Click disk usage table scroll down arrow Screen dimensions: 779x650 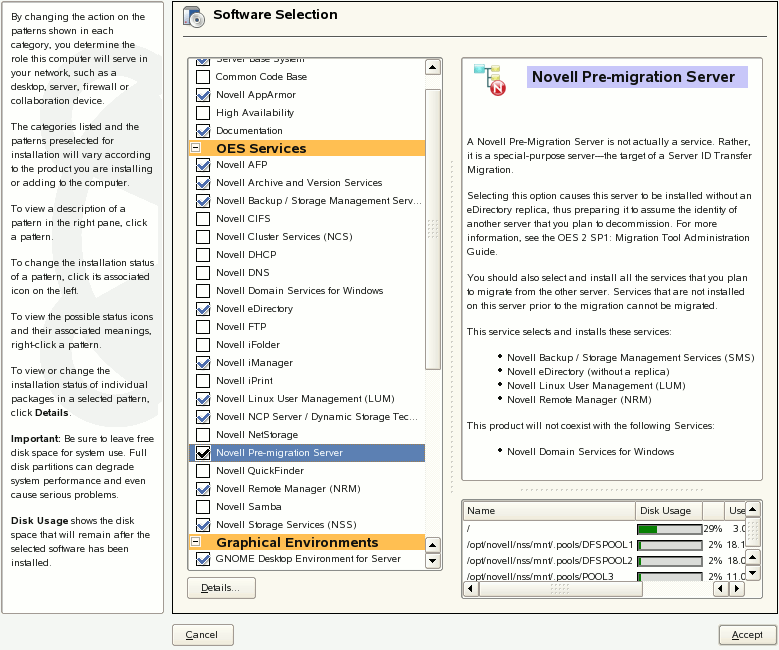coord(753,573)
